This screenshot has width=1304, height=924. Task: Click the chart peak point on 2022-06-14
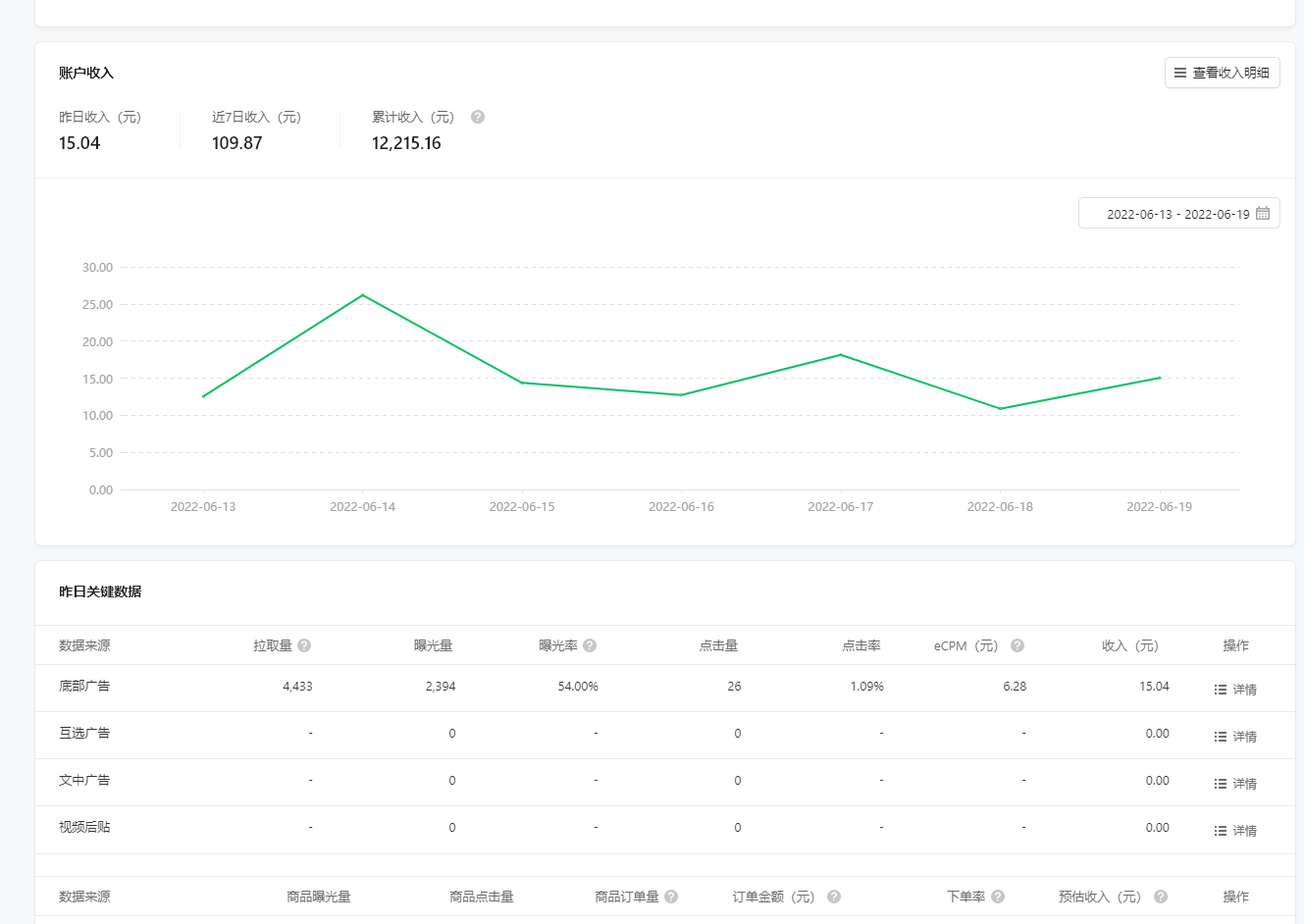click(363, 295)
